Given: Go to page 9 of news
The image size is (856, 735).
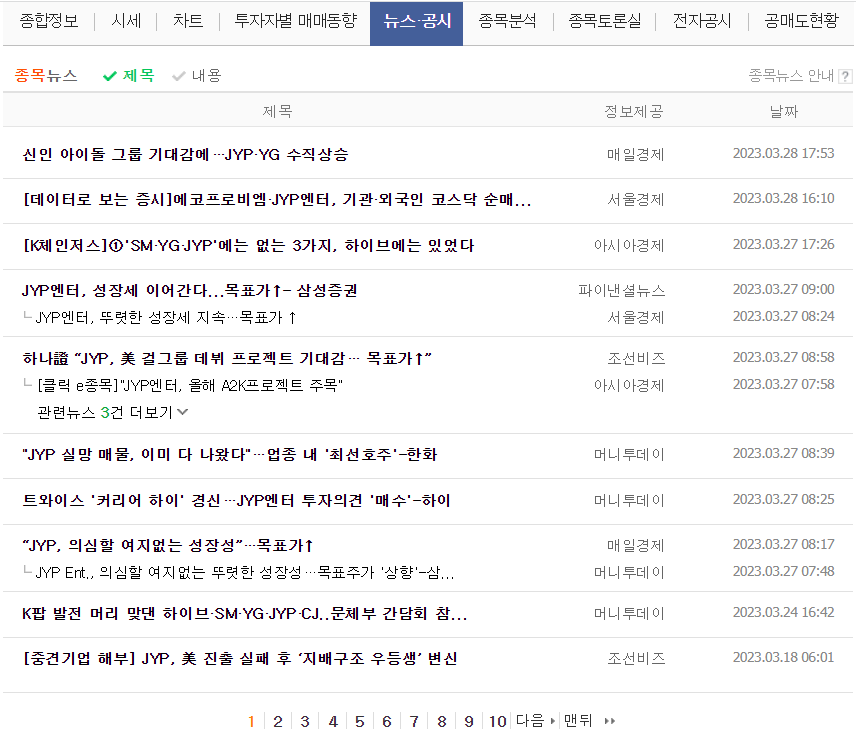Looking at the screenshot, I should point(469,721).
